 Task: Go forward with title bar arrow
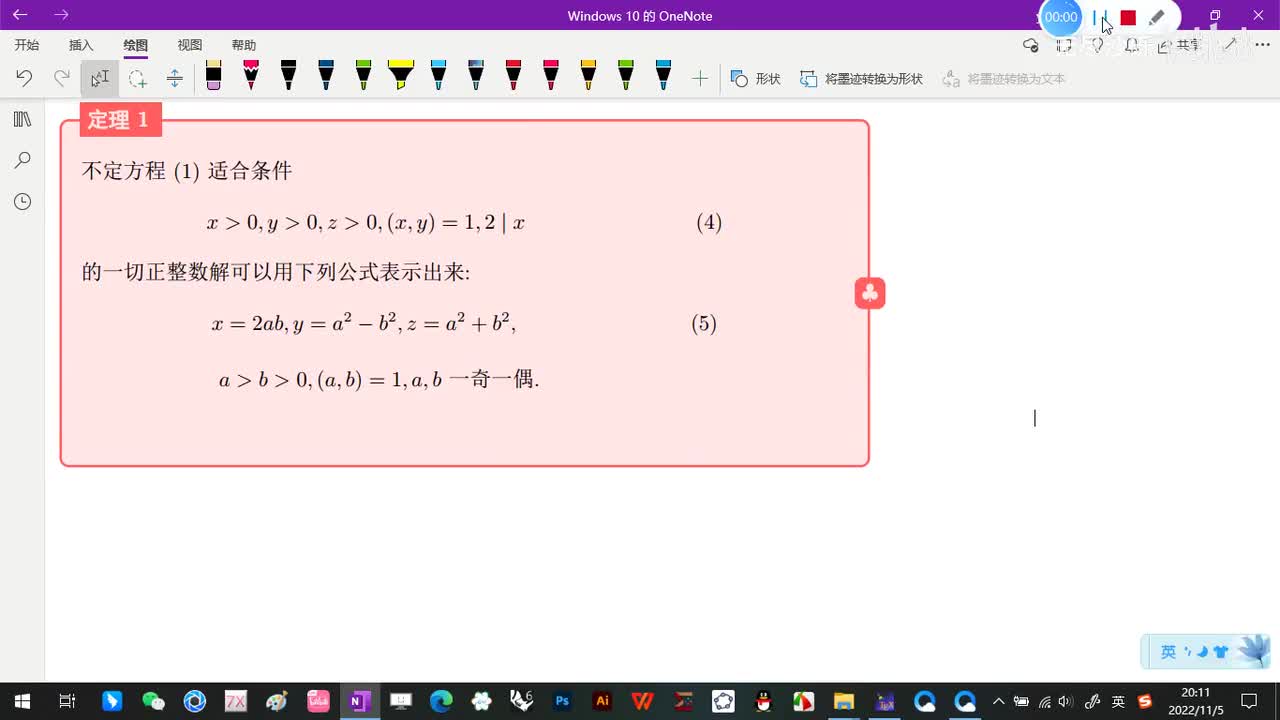pyautogui.click(x=62, y=15)
